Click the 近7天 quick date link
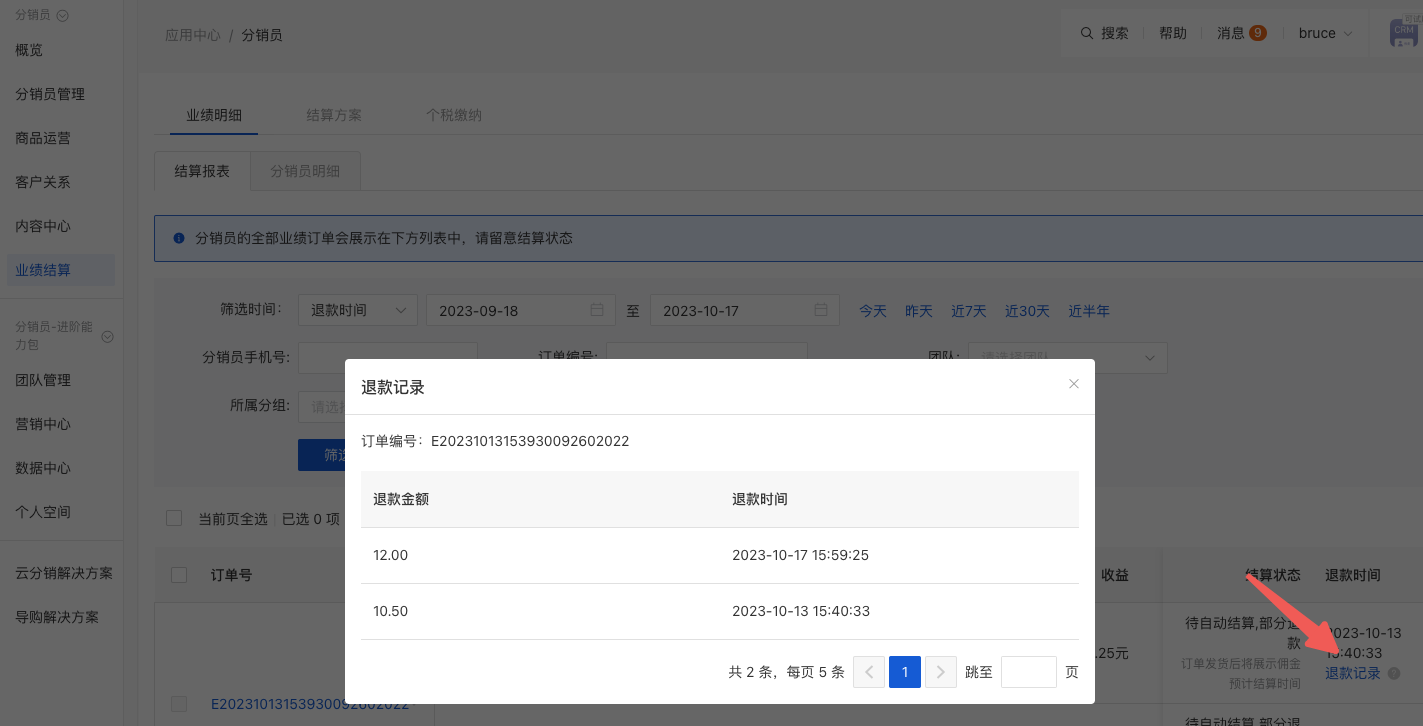Screen dimensions: 1423x726 point(969,311)
